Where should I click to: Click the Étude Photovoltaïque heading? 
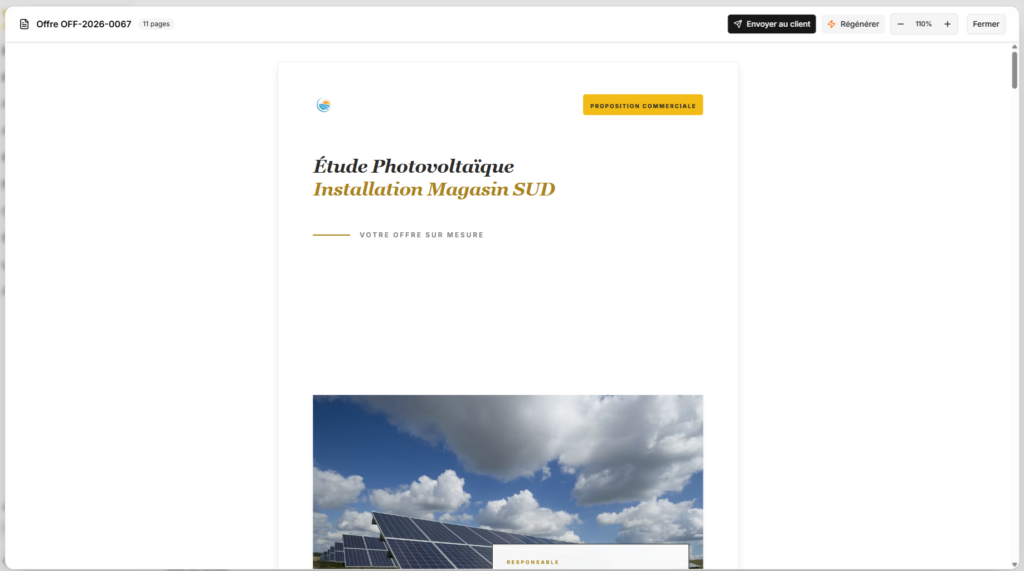pyautogui.click(x=413, y=167)
